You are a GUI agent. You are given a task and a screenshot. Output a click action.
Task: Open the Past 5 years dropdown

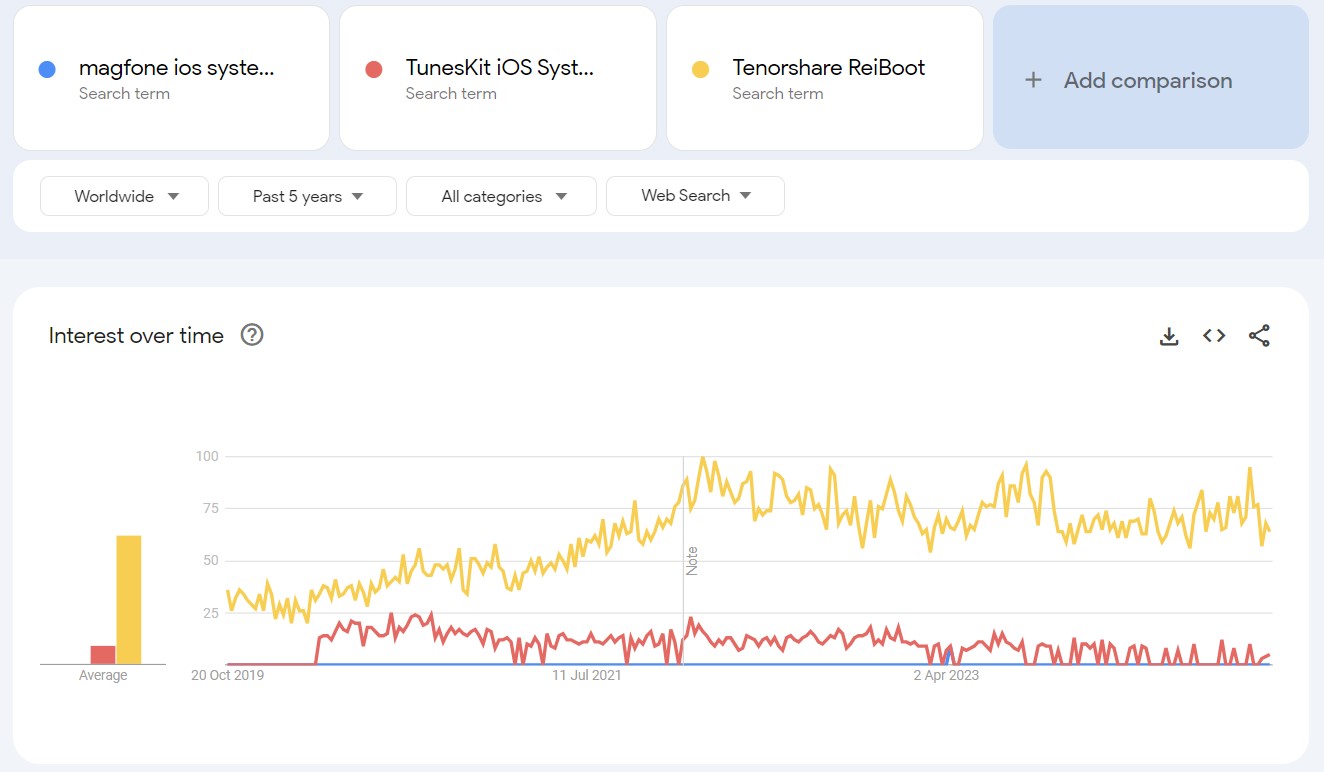[307, 196]
